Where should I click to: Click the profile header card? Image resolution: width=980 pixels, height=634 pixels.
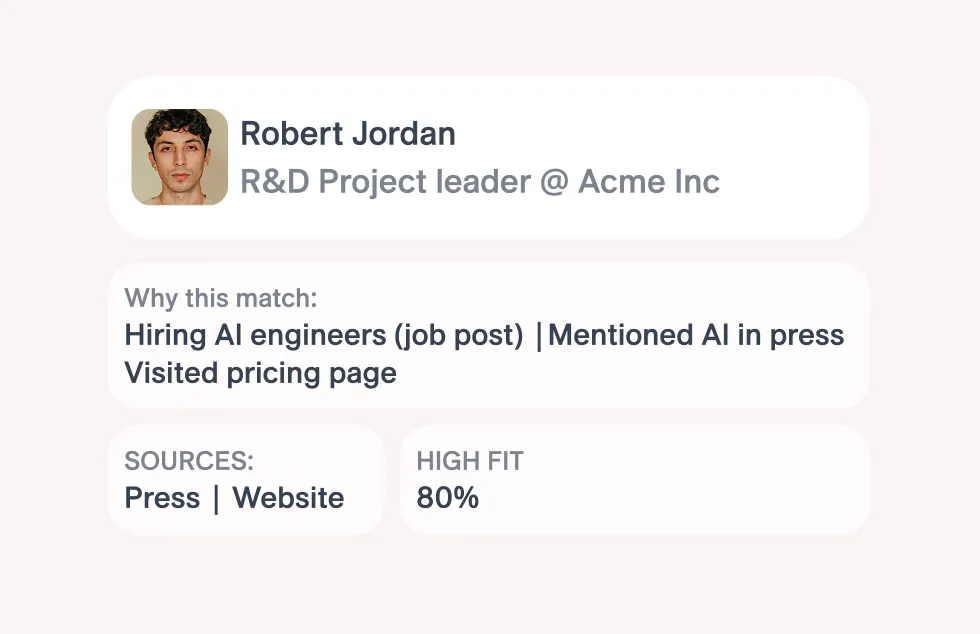489,158
